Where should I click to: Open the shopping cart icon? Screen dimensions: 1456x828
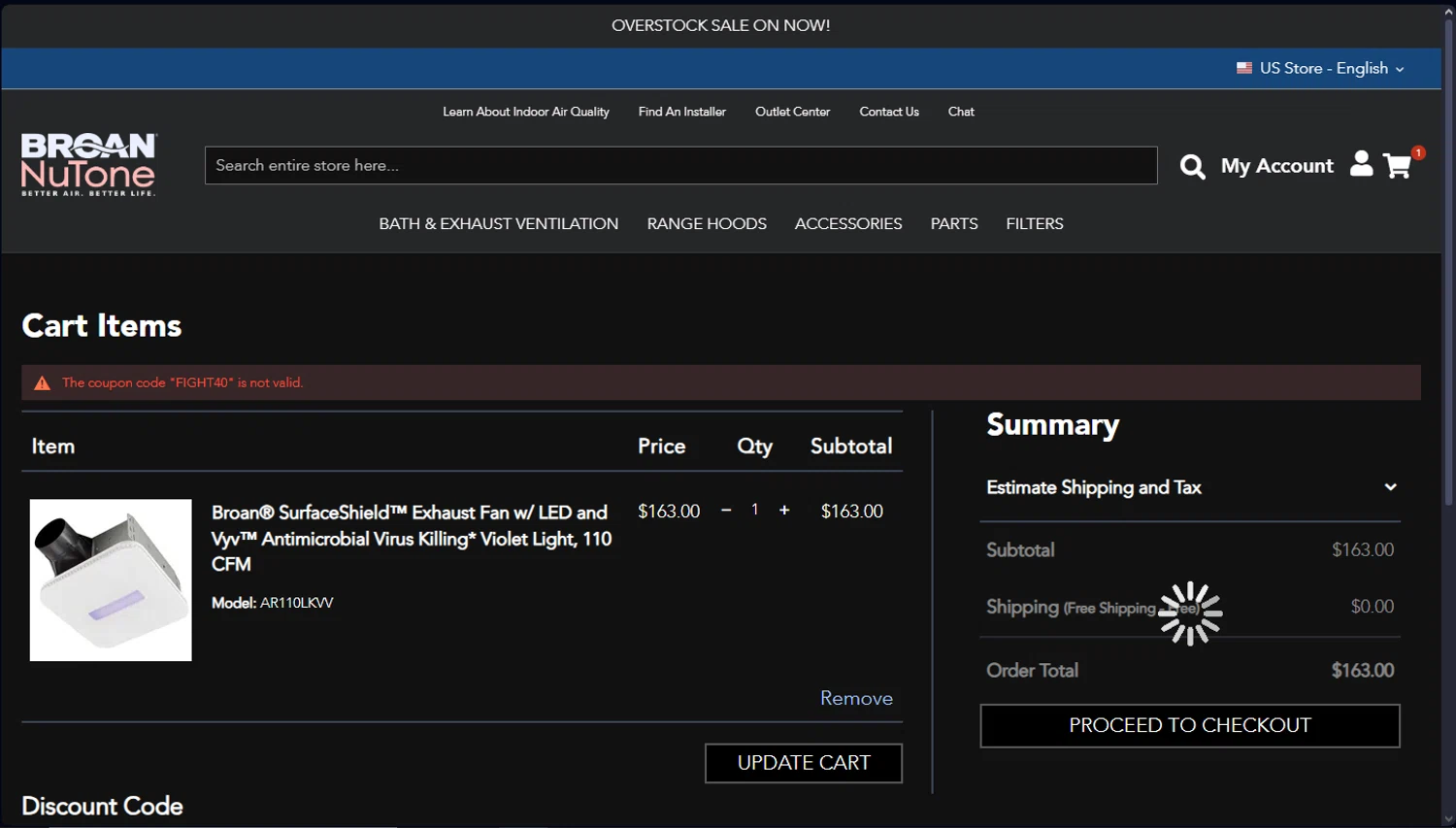[1397, 166]
